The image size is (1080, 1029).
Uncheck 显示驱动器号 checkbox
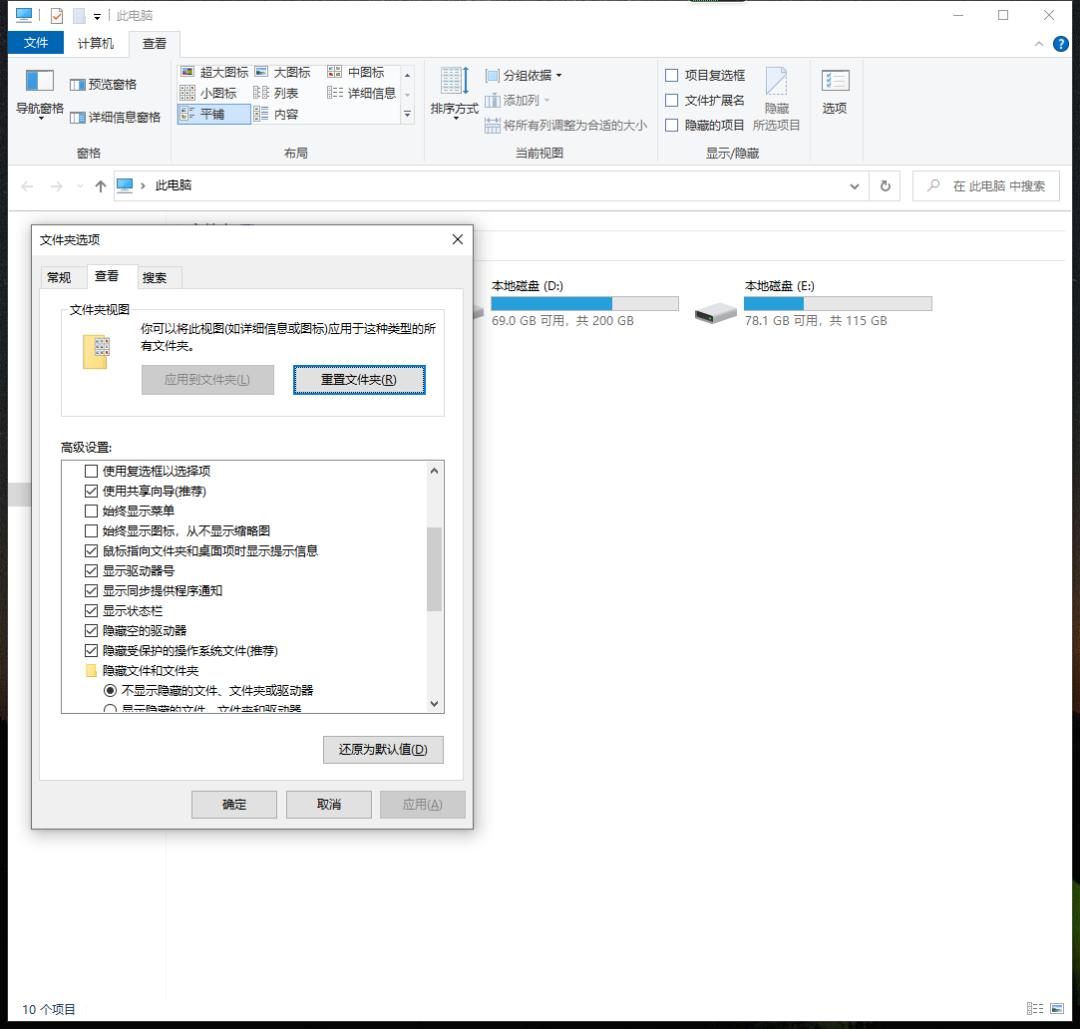(x=91, y=571)
